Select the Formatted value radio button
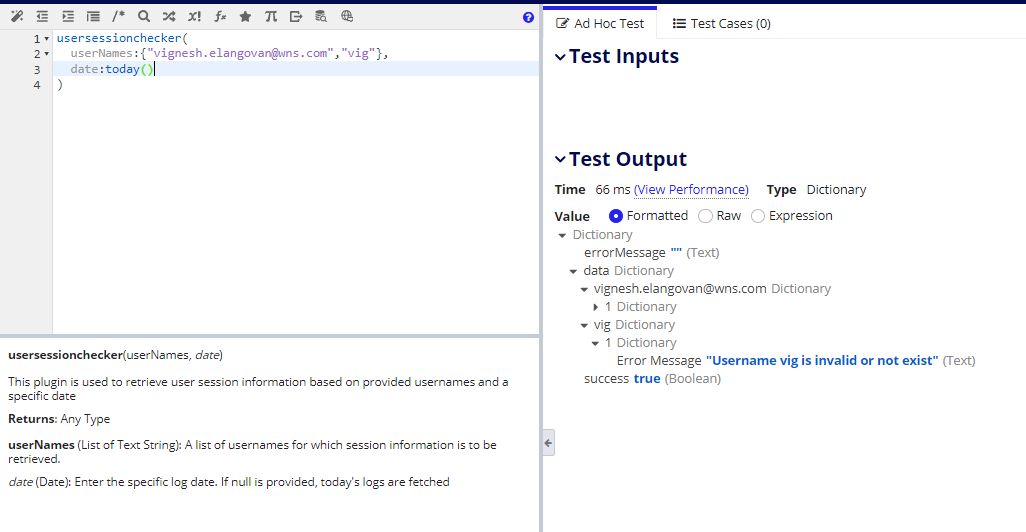Screen dimensions: 1026x532 click(x=616, y=216)
